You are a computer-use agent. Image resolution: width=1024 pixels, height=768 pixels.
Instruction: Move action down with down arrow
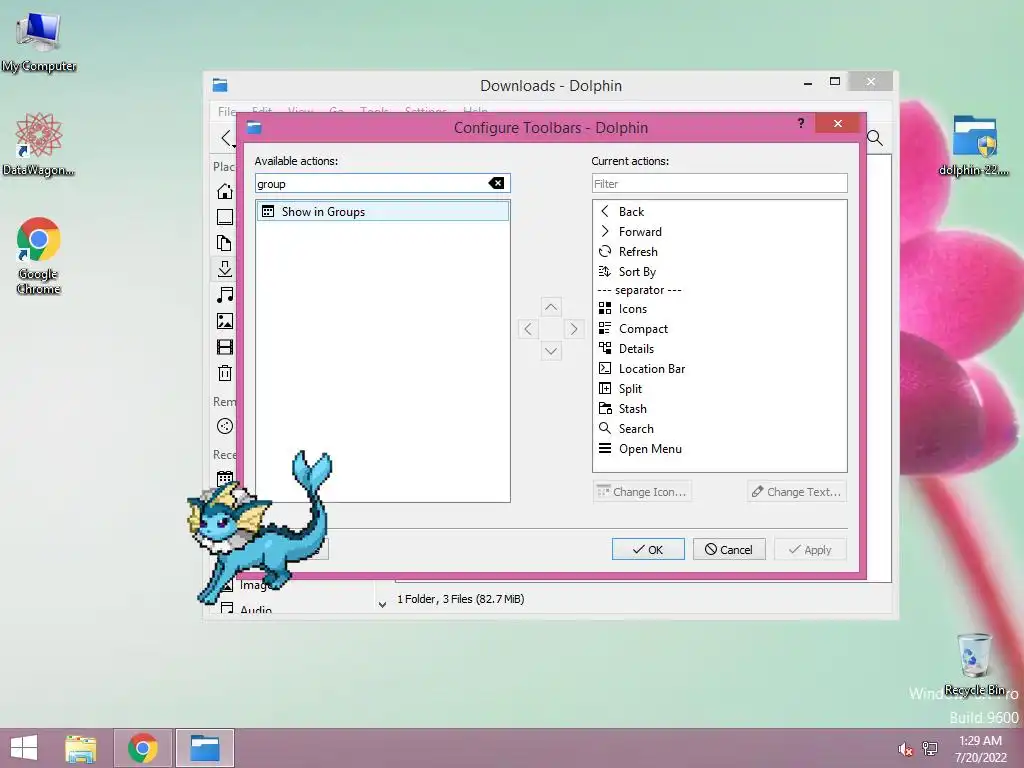click(551, 351)
